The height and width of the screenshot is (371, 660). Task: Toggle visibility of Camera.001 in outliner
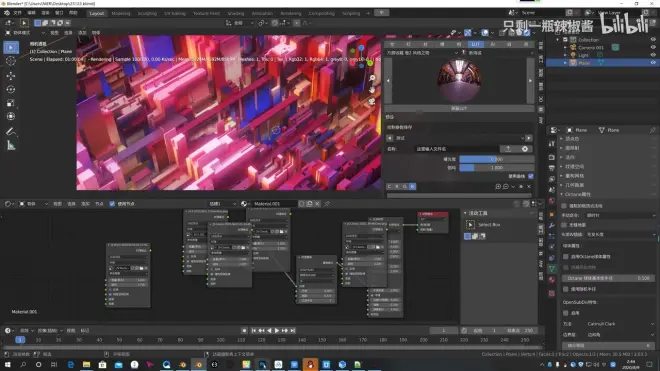point(653,47)
